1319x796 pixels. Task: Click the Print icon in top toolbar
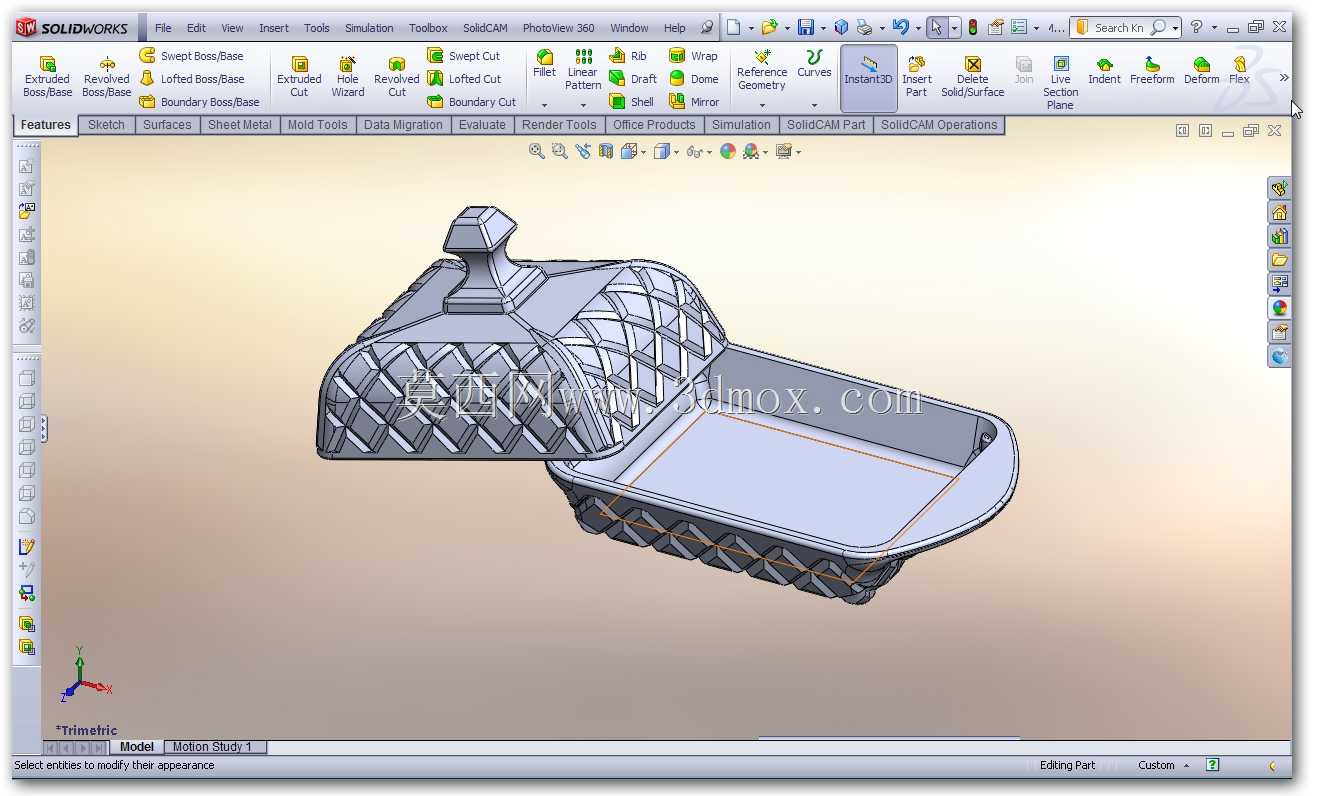point(864,27)
